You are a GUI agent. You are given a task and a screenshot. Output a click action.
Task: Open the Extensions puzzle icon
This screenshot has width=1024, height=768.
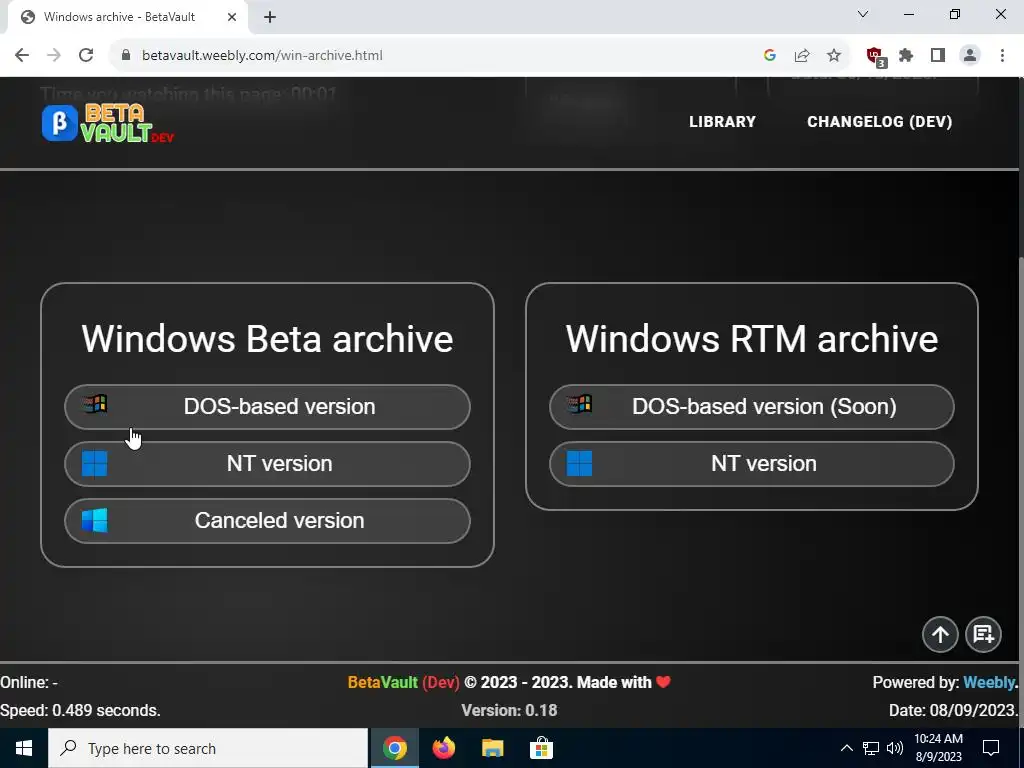click(906, 56)
